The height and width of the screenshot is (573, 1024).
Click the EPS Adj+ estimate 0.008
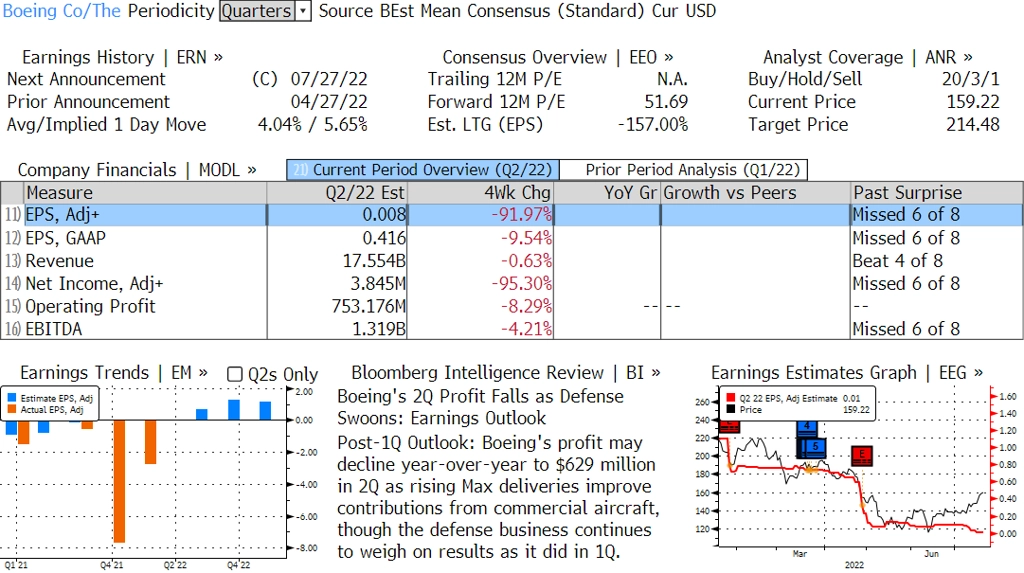tap(384, 215)
